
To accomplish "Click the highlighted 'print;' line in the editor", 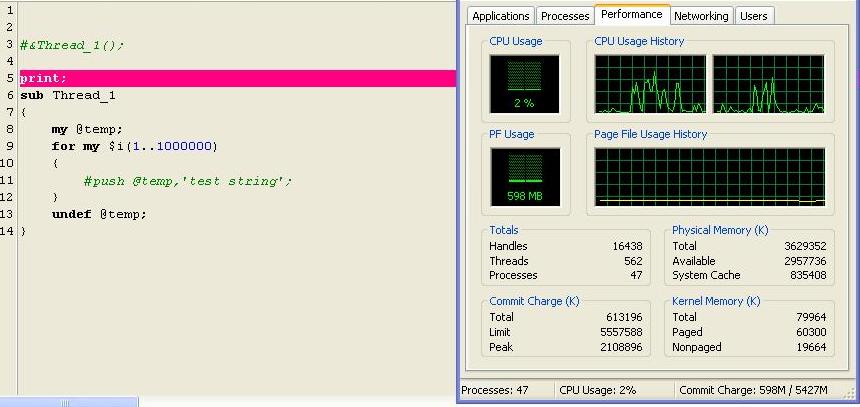I will click(x=237, y=78).
